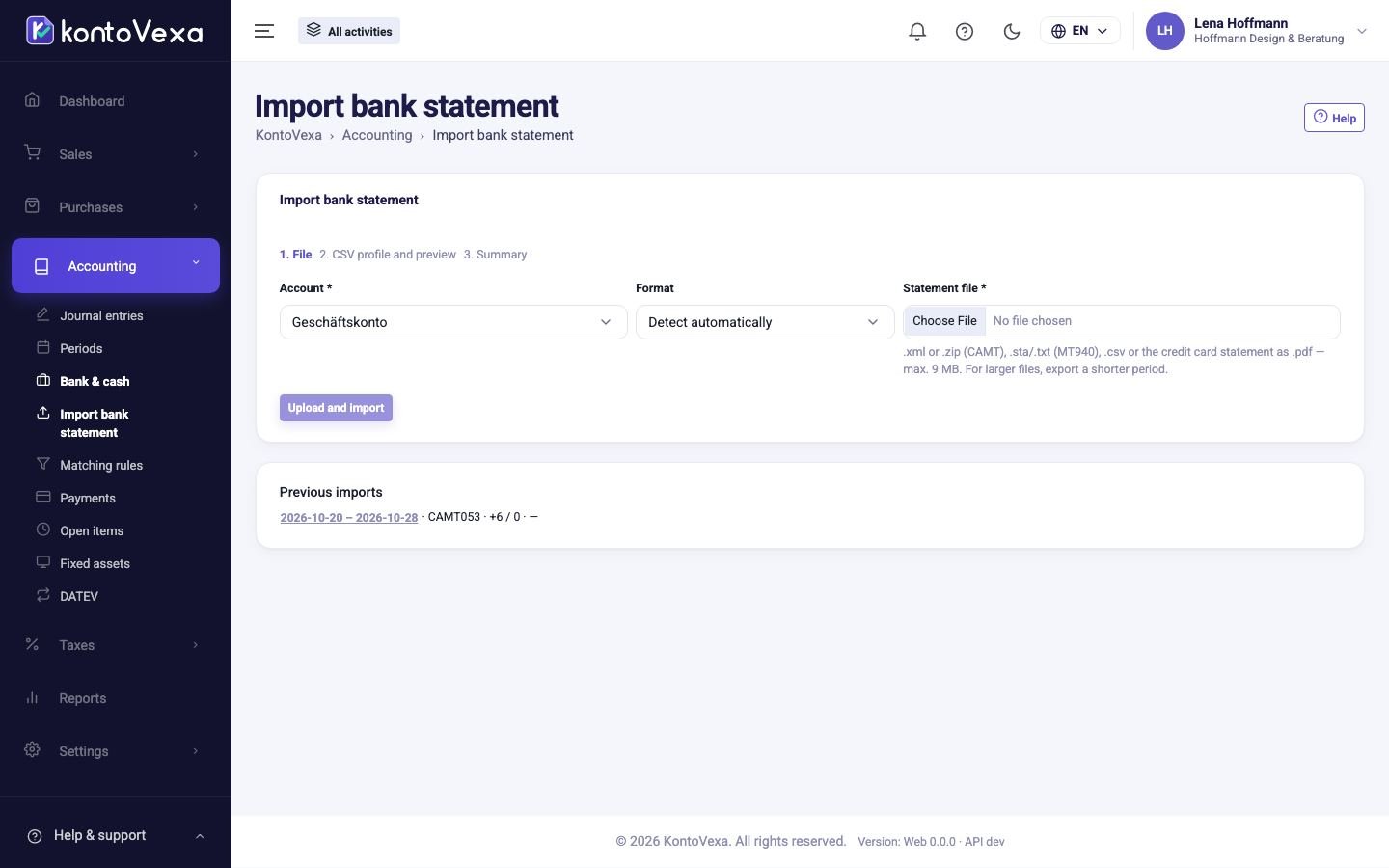The height and width of the screenshot is (868, 1389).
Task: Open Fixed assets
Action: tap(95, 563)
